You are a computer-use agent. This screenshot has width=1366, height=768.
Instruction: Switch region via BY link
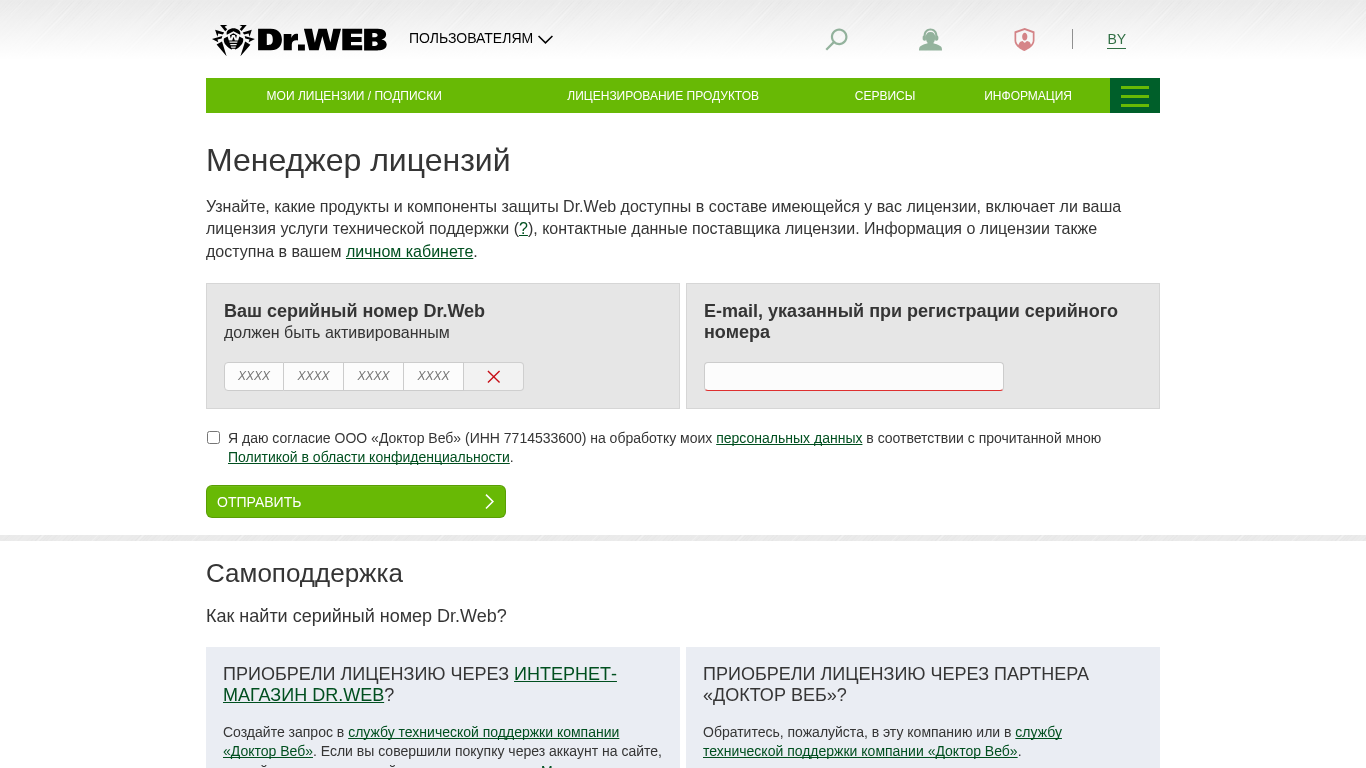[x=1116, y=39]
